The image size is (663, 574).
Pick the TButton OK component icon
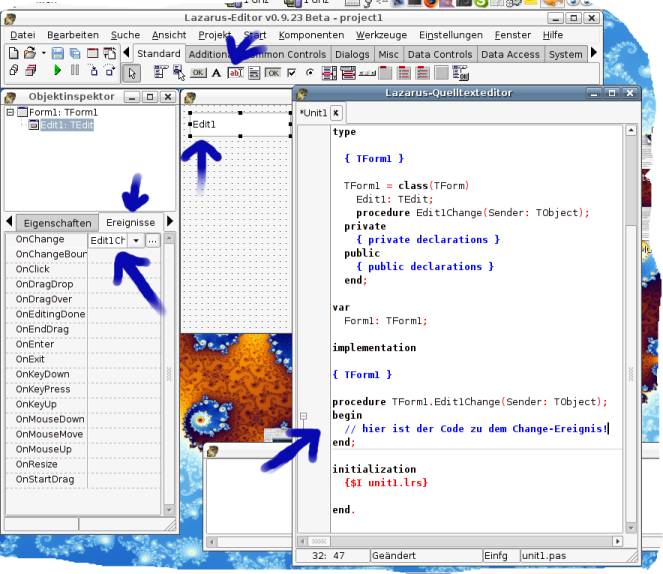(198, 73)
